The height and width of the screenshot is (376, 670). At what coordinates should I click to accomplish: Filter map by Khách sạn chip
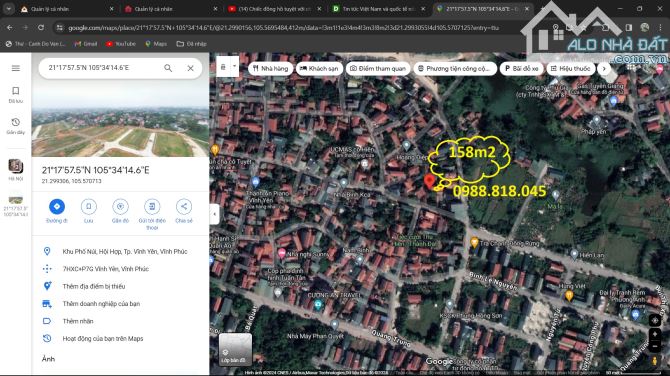click(319, 68)
